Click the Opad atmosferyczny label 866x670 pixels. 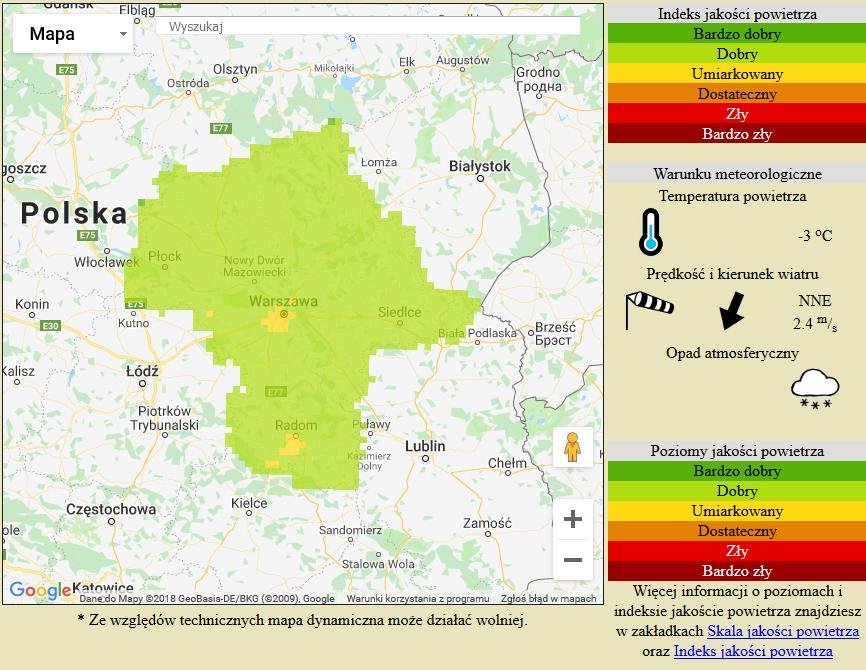coord(732,353)
